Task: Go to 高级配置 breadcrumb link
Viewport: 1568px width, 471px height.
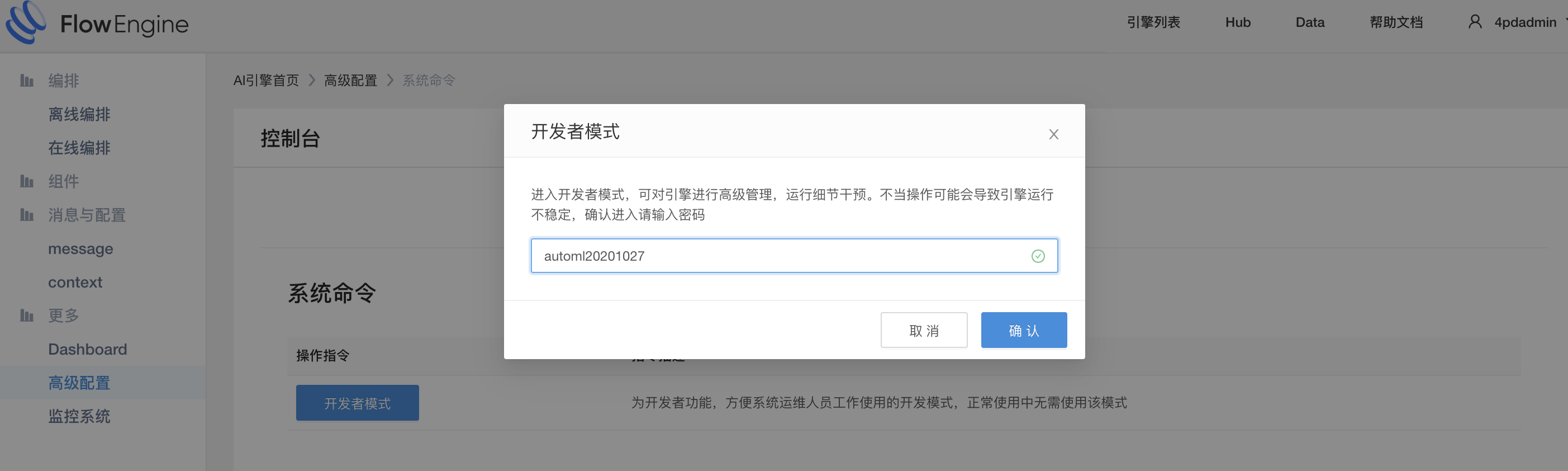Action: click(x=350, y=81)
